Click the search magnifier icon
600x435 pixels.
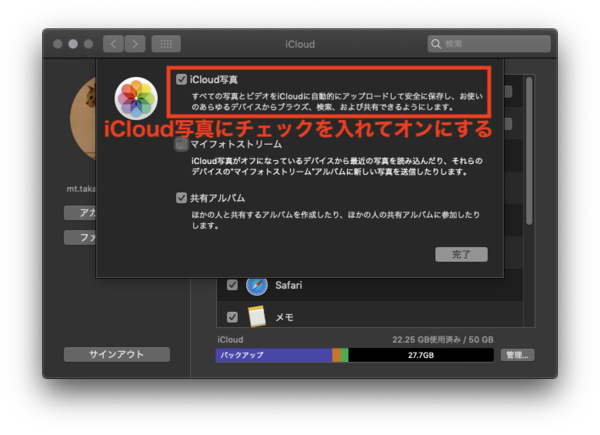click(436, 44)
